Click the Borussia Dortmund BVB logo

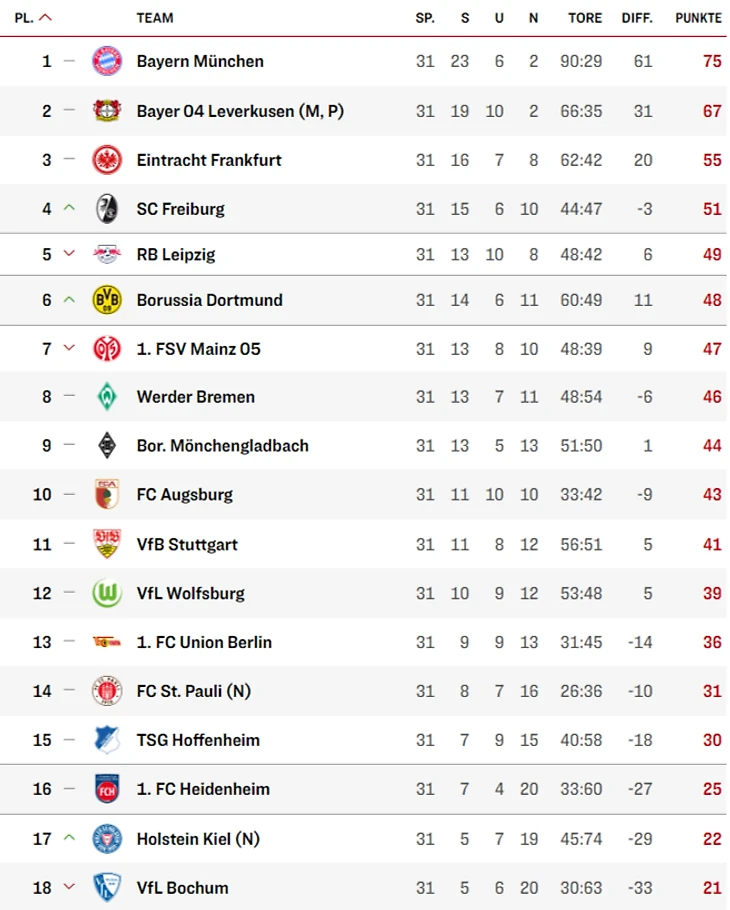107,300
